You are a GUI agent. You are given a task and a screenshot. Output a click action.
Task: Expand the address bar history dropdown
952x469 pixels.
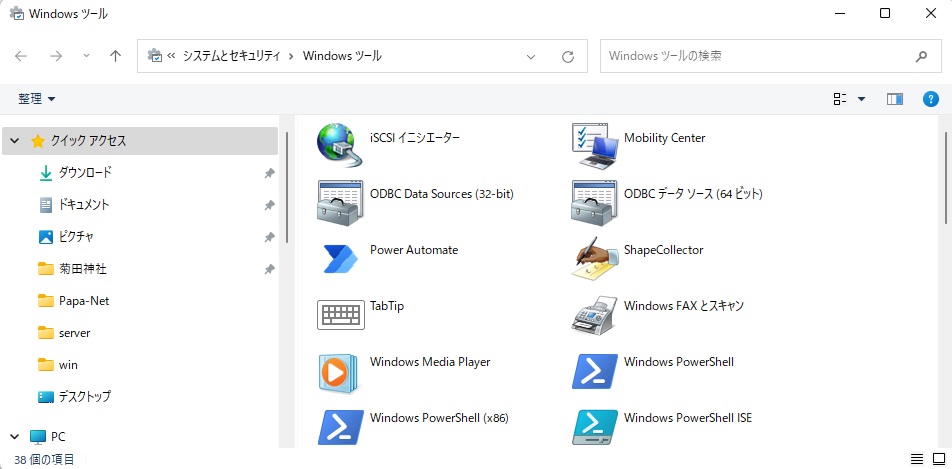tap(531, 56)
